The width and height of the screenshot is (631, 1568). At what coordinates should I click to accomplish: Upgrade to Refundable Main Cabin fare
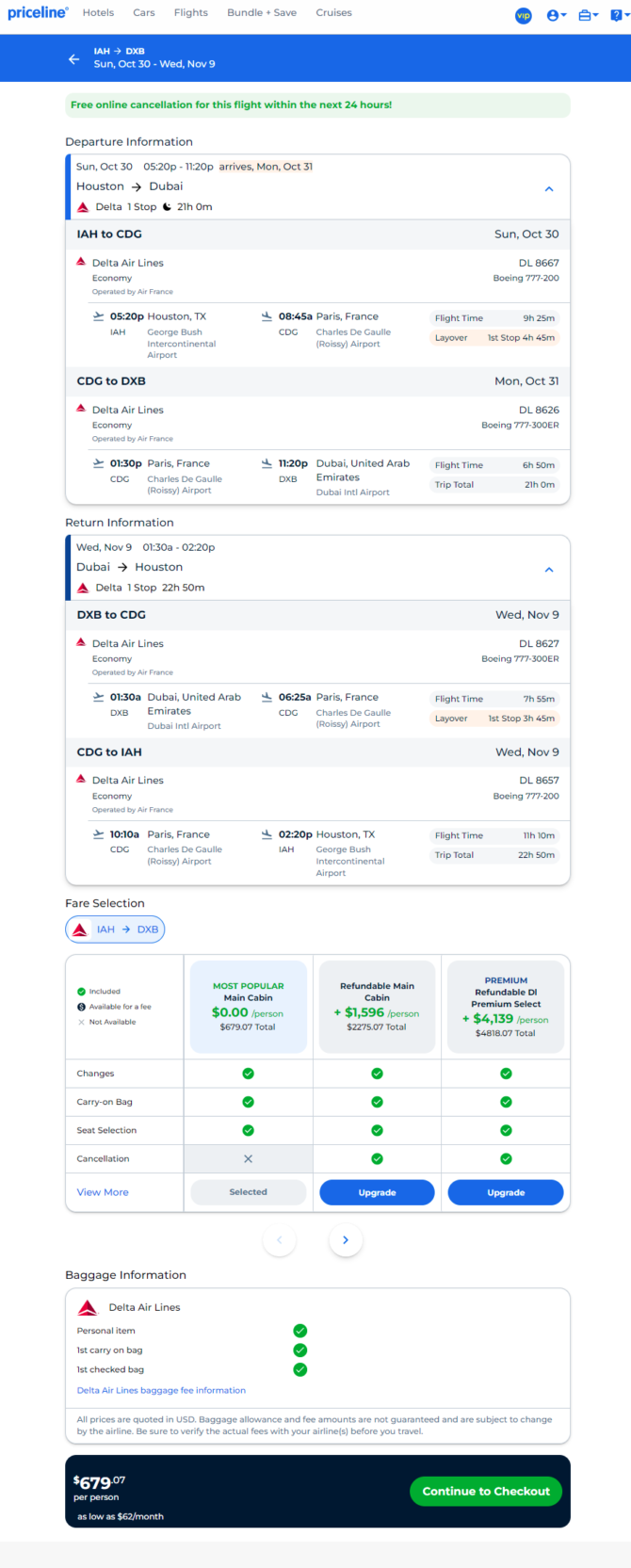click(x=377, y=1192)
